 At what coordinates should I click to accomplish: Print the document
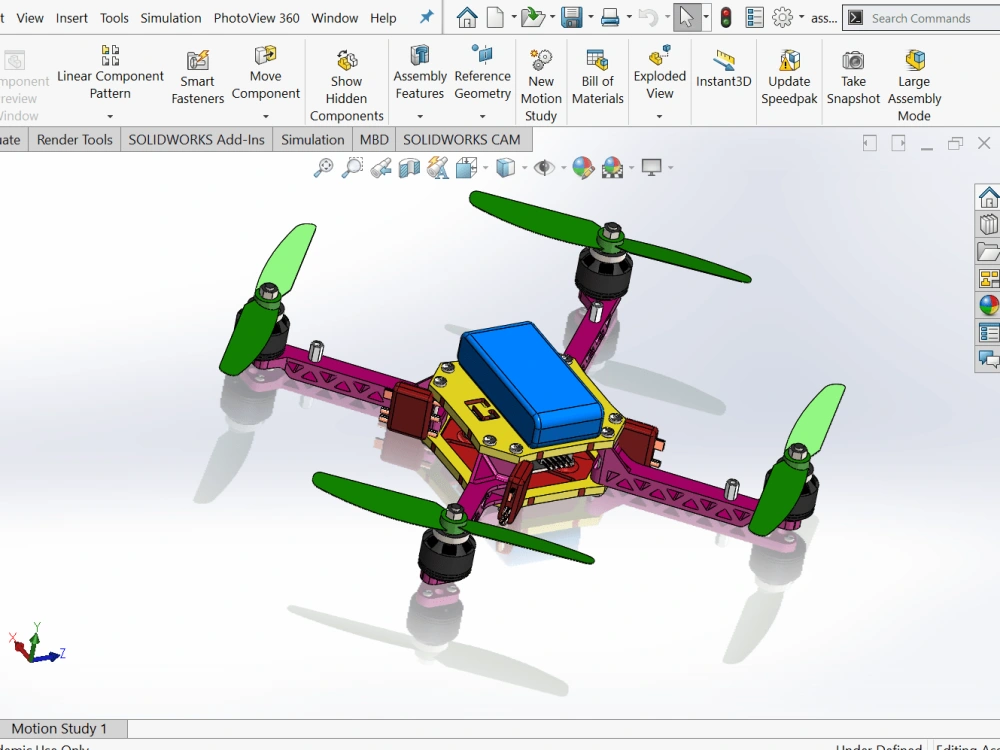[610, 17]
